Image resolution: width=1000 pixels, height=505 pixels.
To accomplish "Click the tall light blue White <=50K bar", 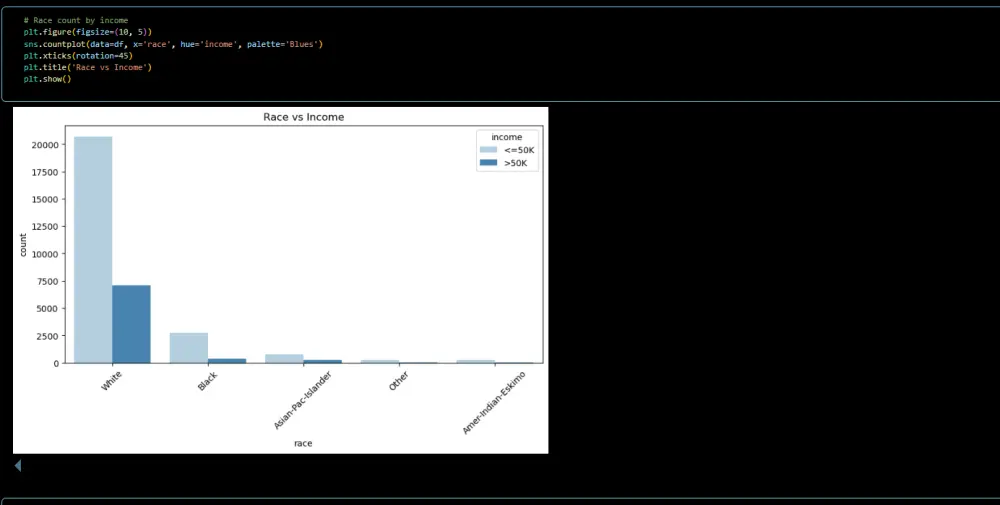I will pos(93,250).
